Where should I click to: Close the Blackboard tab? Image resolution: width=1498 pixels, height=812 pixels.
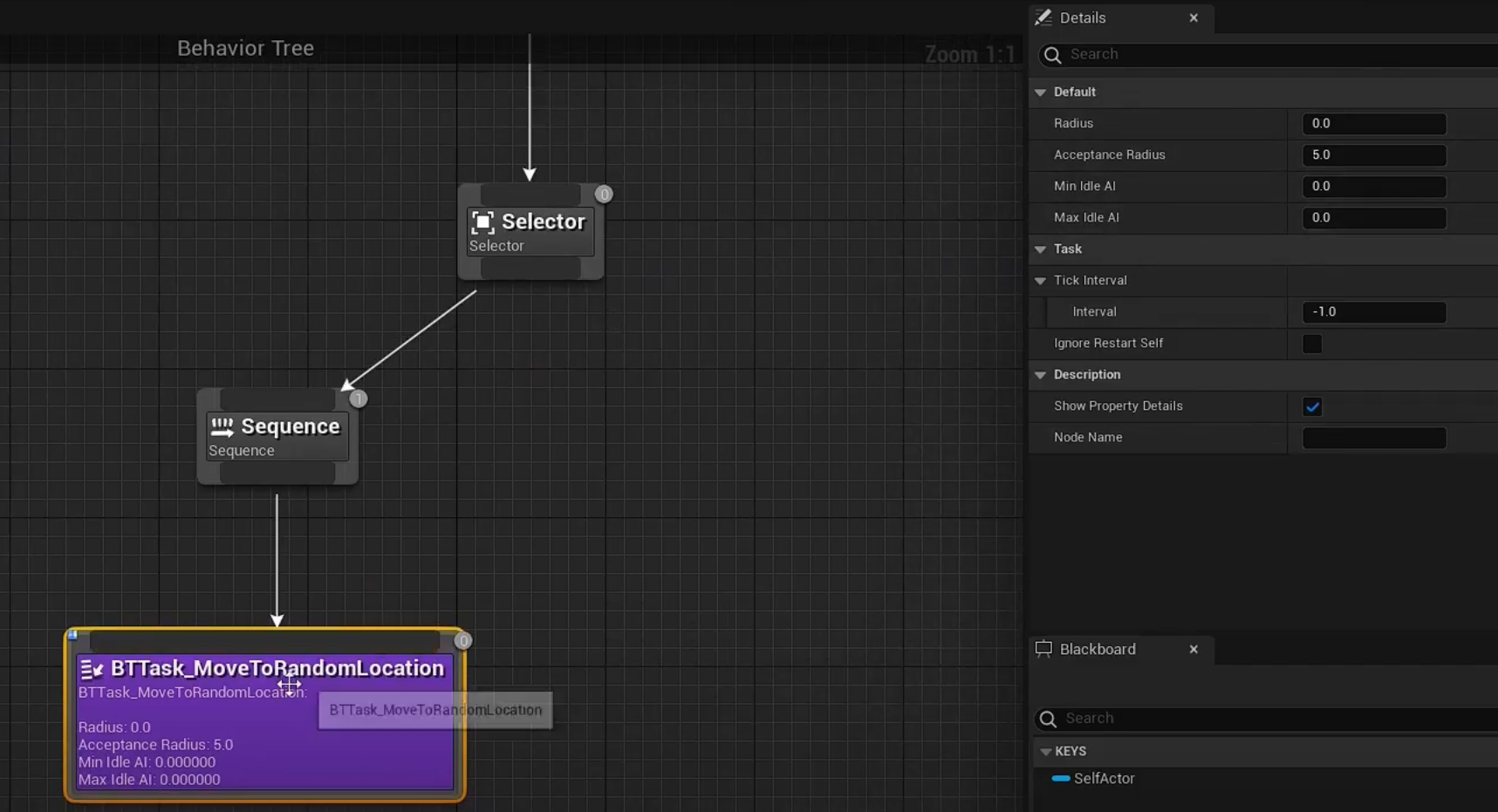click(x=1194, y=649)
